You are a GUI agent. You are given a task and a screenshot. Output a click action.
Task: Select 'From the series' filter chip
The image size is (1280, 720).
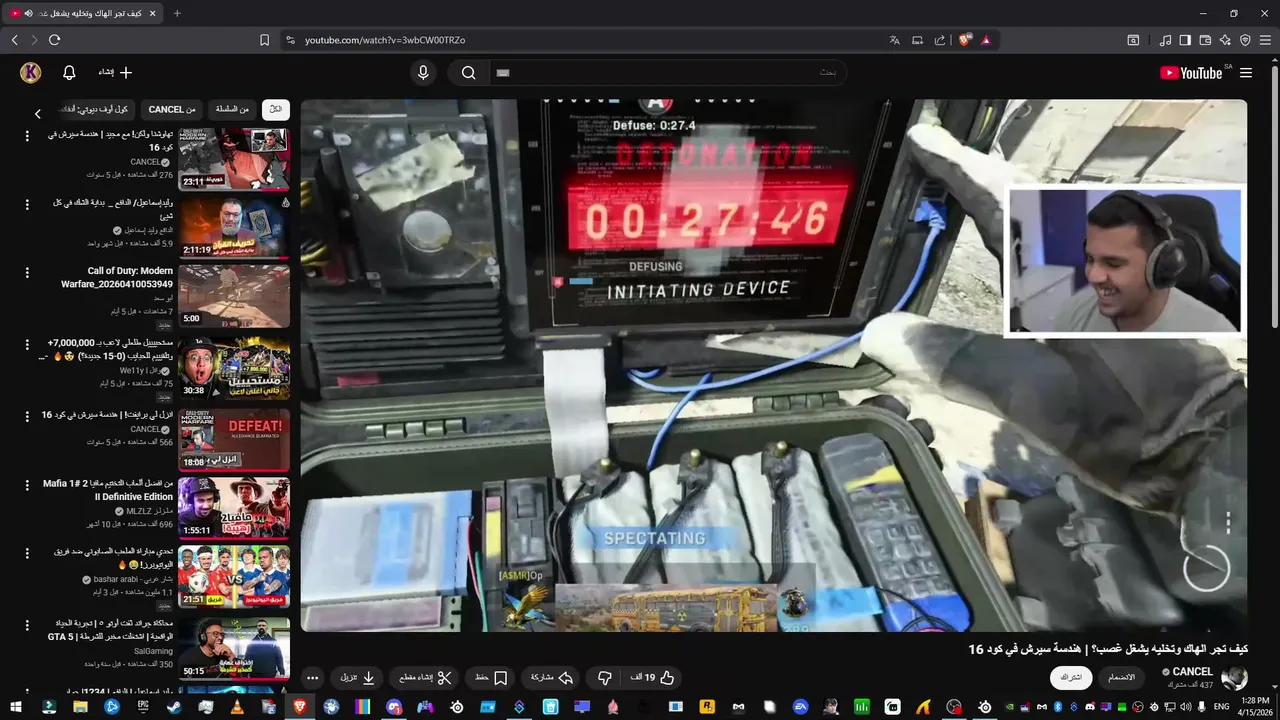tap(232, 110)
